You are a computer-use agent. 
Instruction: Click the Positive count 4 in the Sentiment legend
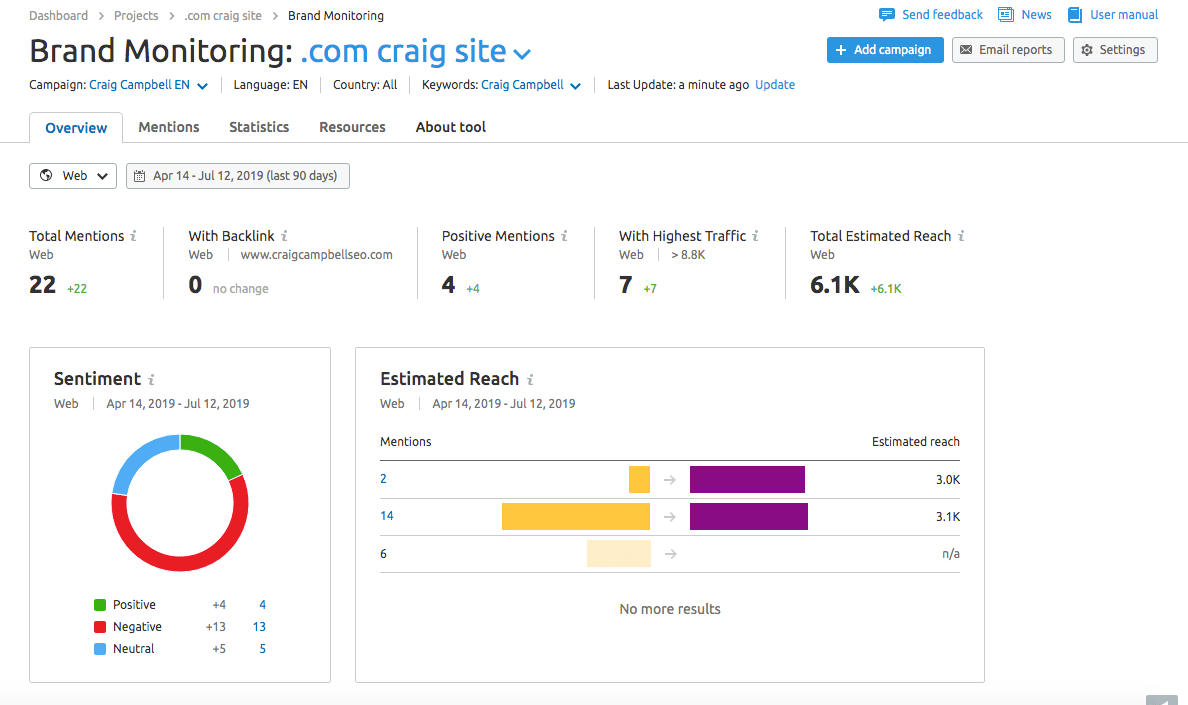[262, 605]
